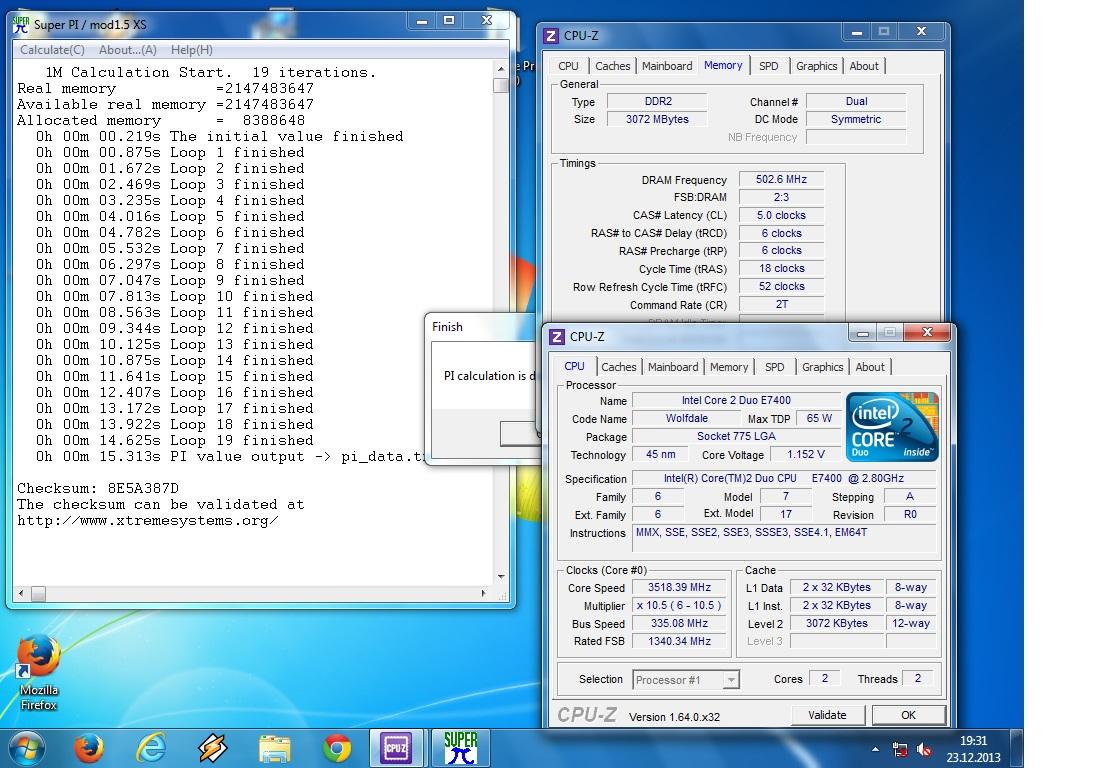Open Graphics tab in the back CPU-Z window
Image resolution: width=1093 pixels, height=768 pixels.
tap(816, 66)
